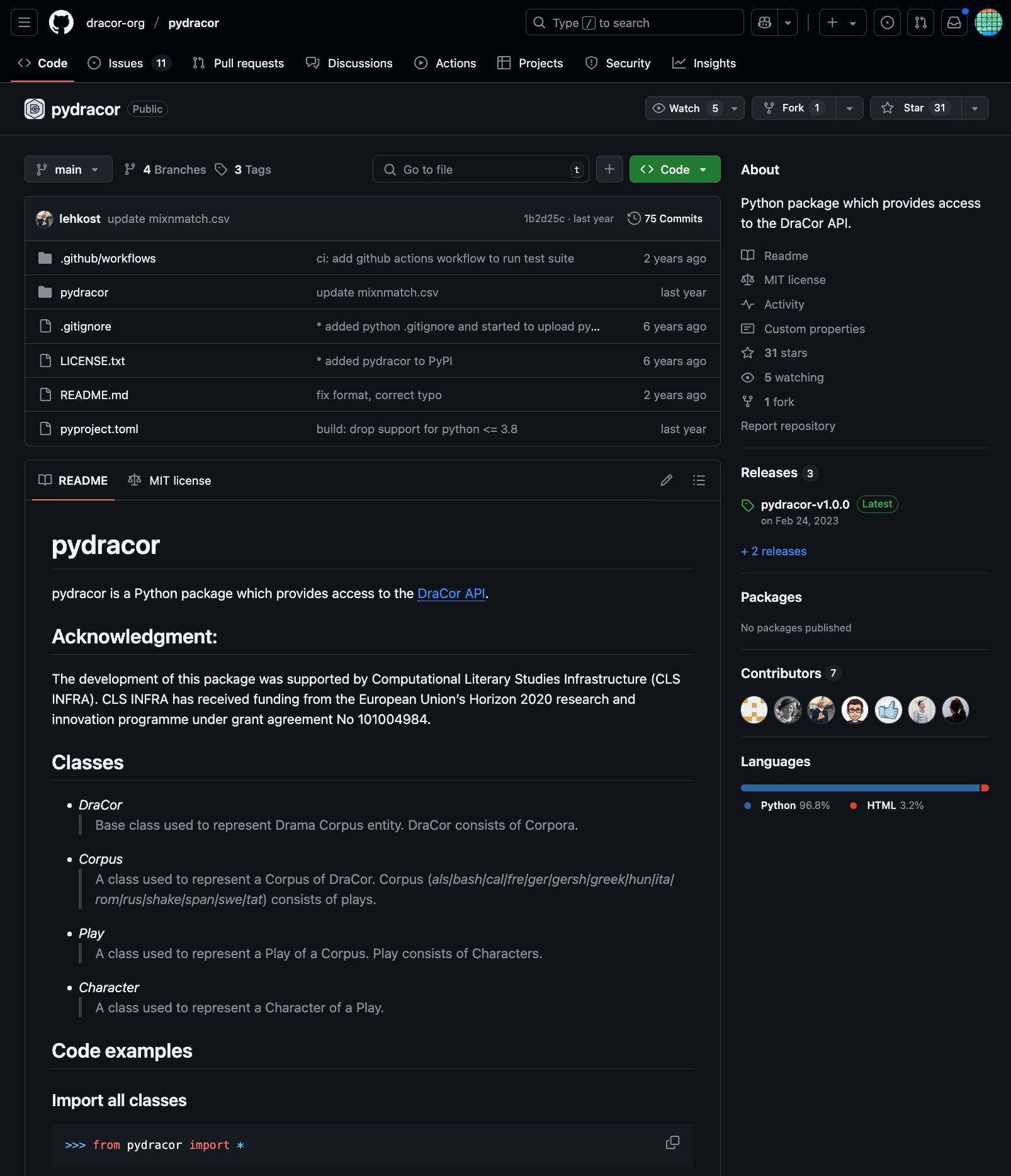Expand the Fork options dropdown

pos(849,108)
